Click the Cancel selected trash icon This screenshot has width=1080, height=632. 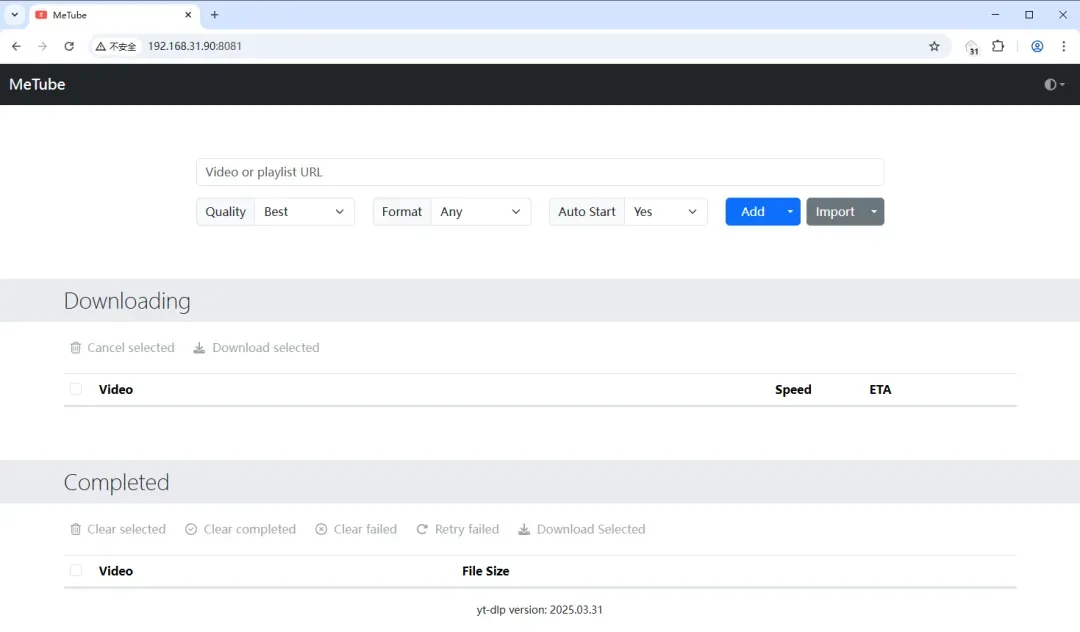pyautogui.click(x=76, y=347)
